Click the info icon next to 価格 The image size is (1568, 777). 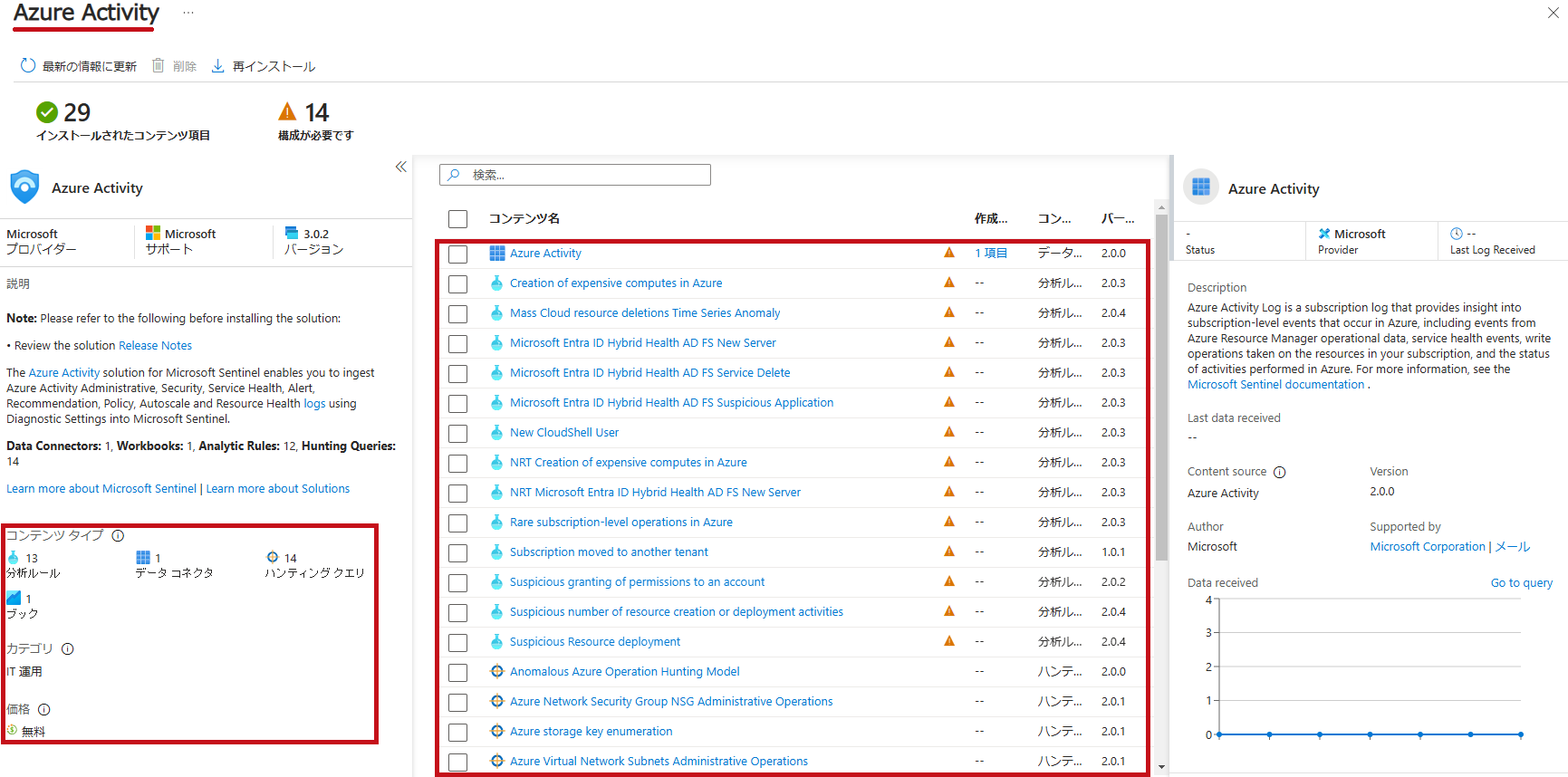pyautogui.click(x=44, y=709)
